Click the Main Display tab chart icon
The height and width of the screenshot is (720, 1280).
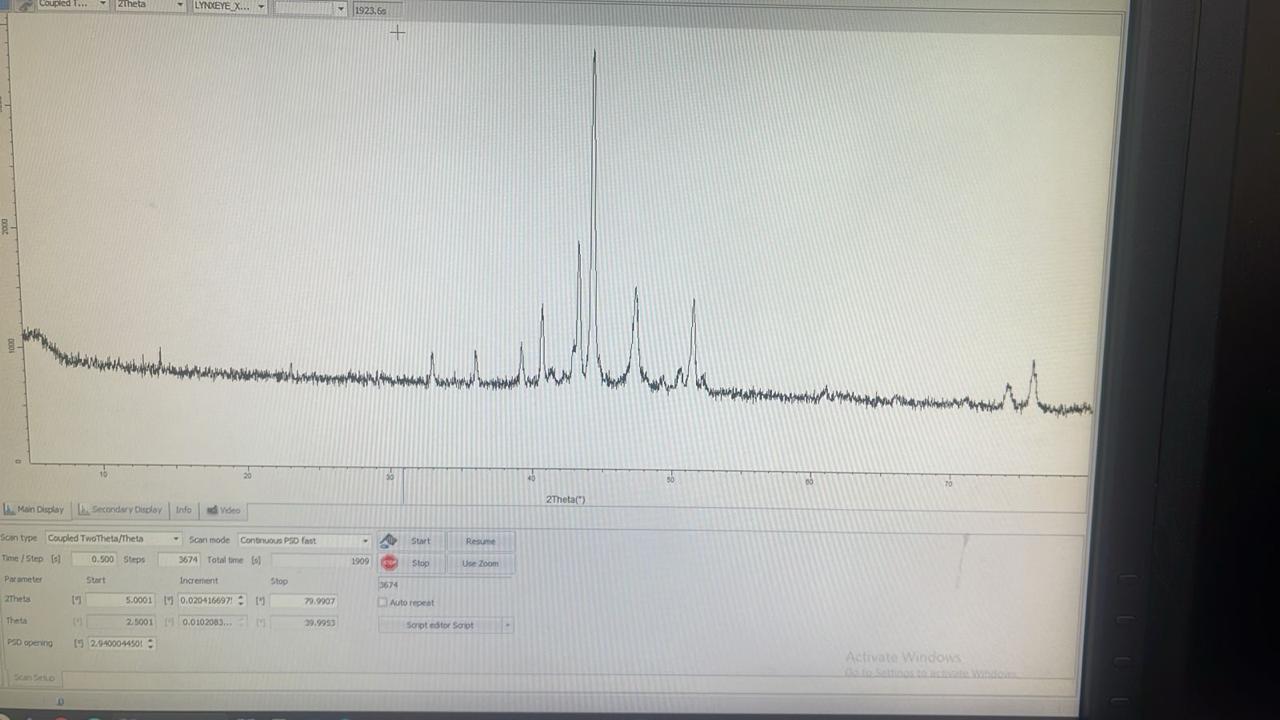[x=9, y=510]
